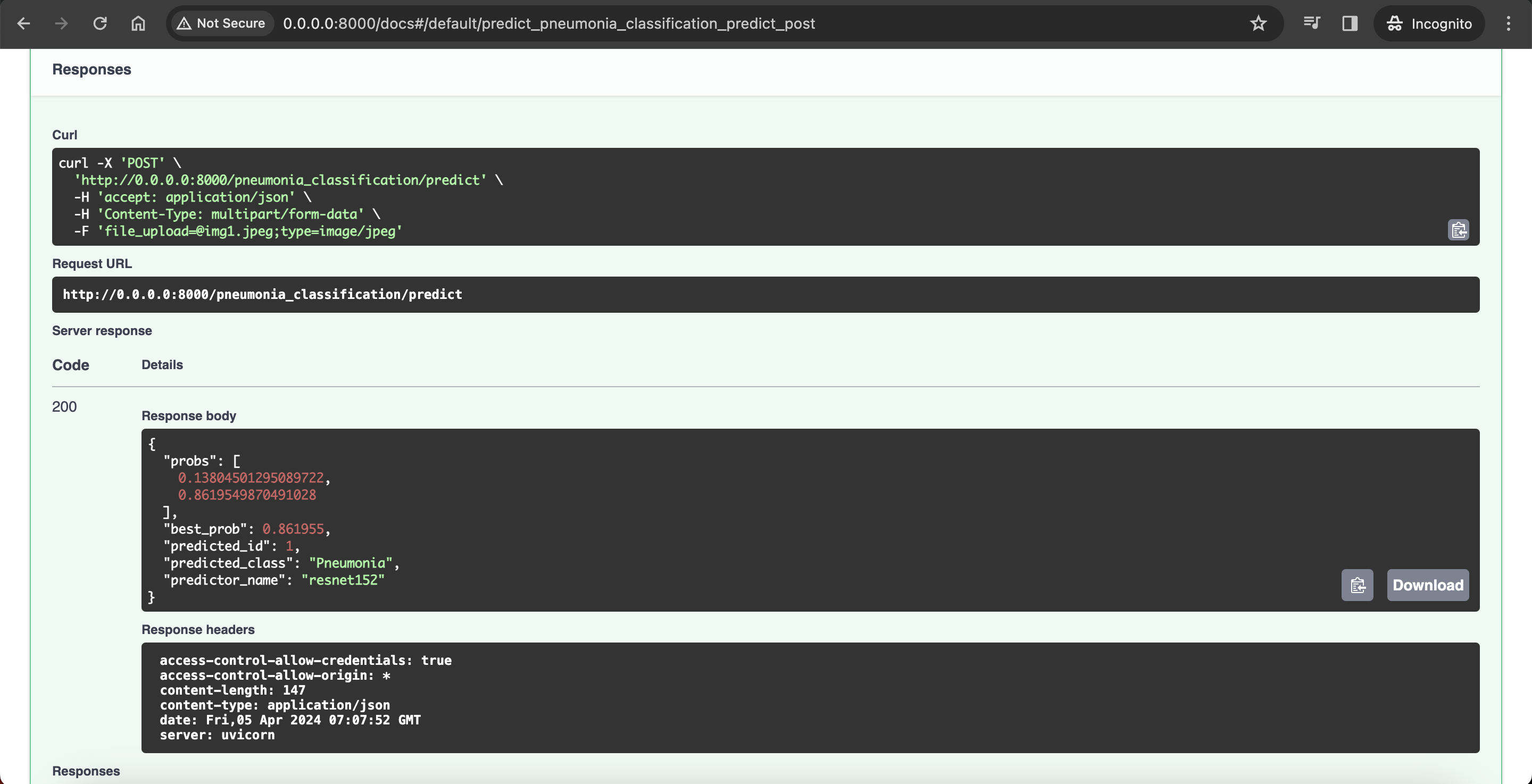Click the browser forward arrow

click(x=61, y=24)
